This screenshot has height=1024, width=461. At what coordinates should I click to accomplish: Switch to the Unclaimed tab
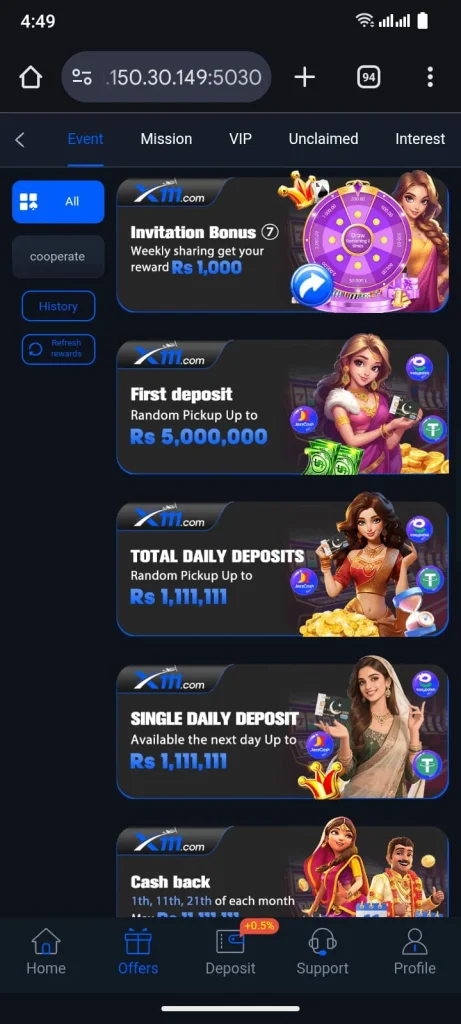[323, 139]
